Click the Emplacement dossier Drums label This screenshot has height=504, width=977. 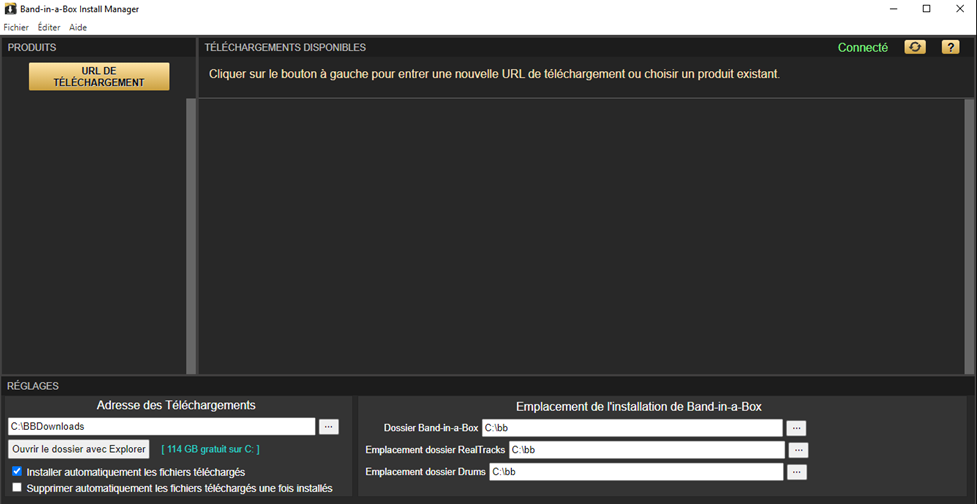pyautogui.click(x=426, y=472)
